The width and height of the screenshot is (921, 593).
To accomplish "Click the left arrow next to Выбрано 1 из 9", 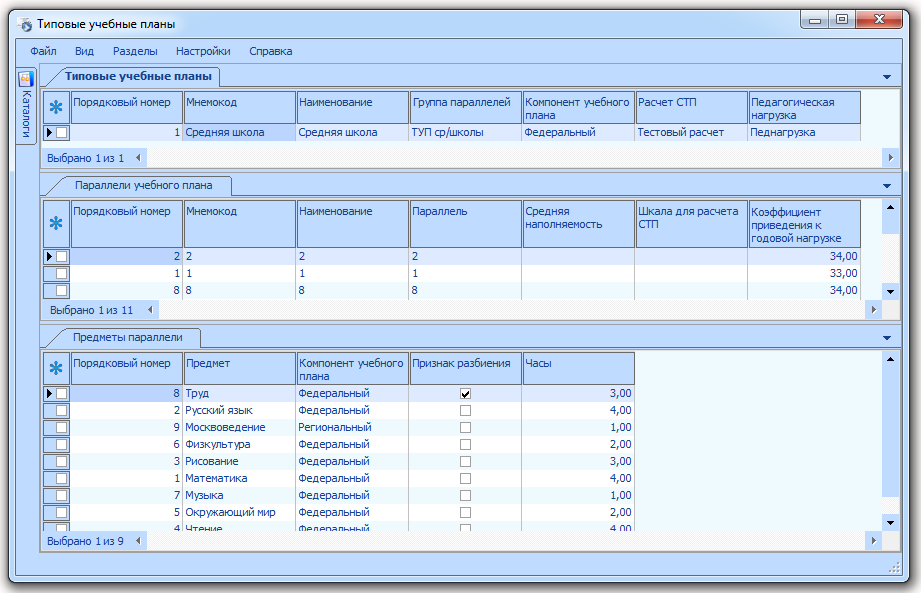I will 138,541.
